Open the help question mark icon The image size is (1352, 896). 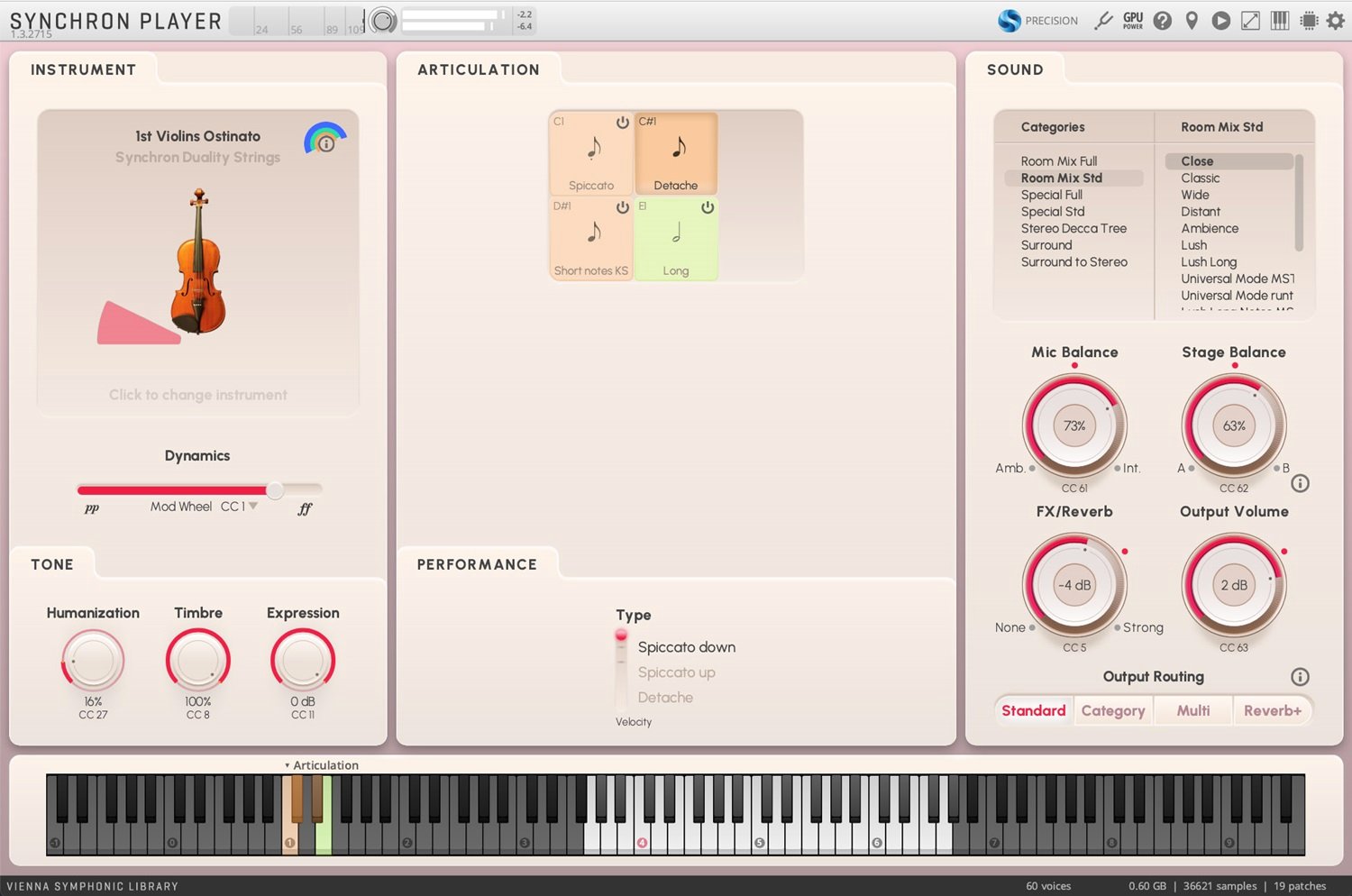click(x=1163, y=20)
